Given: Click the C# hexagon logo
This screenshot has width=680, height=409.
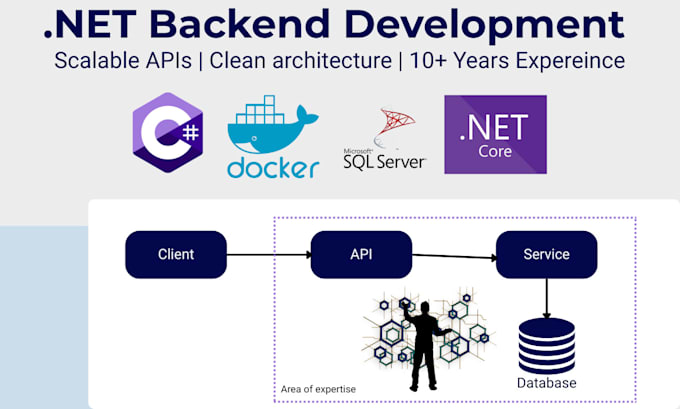Looking at the screenshot, I should (x=168, y=133).
